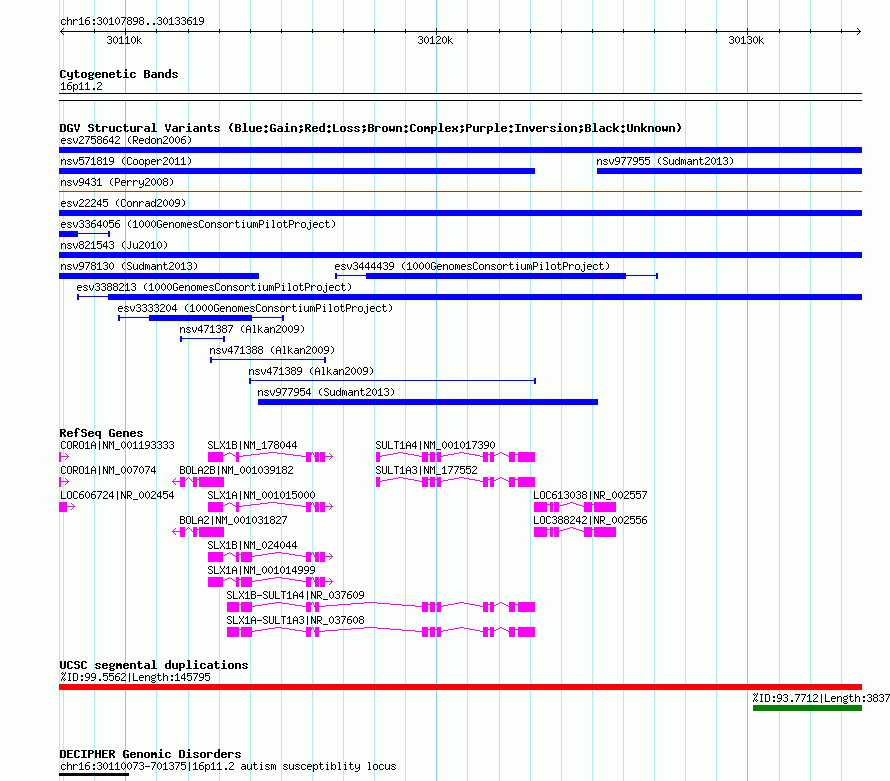Click the blue bar below nsv977955

[x=729, y=171]
